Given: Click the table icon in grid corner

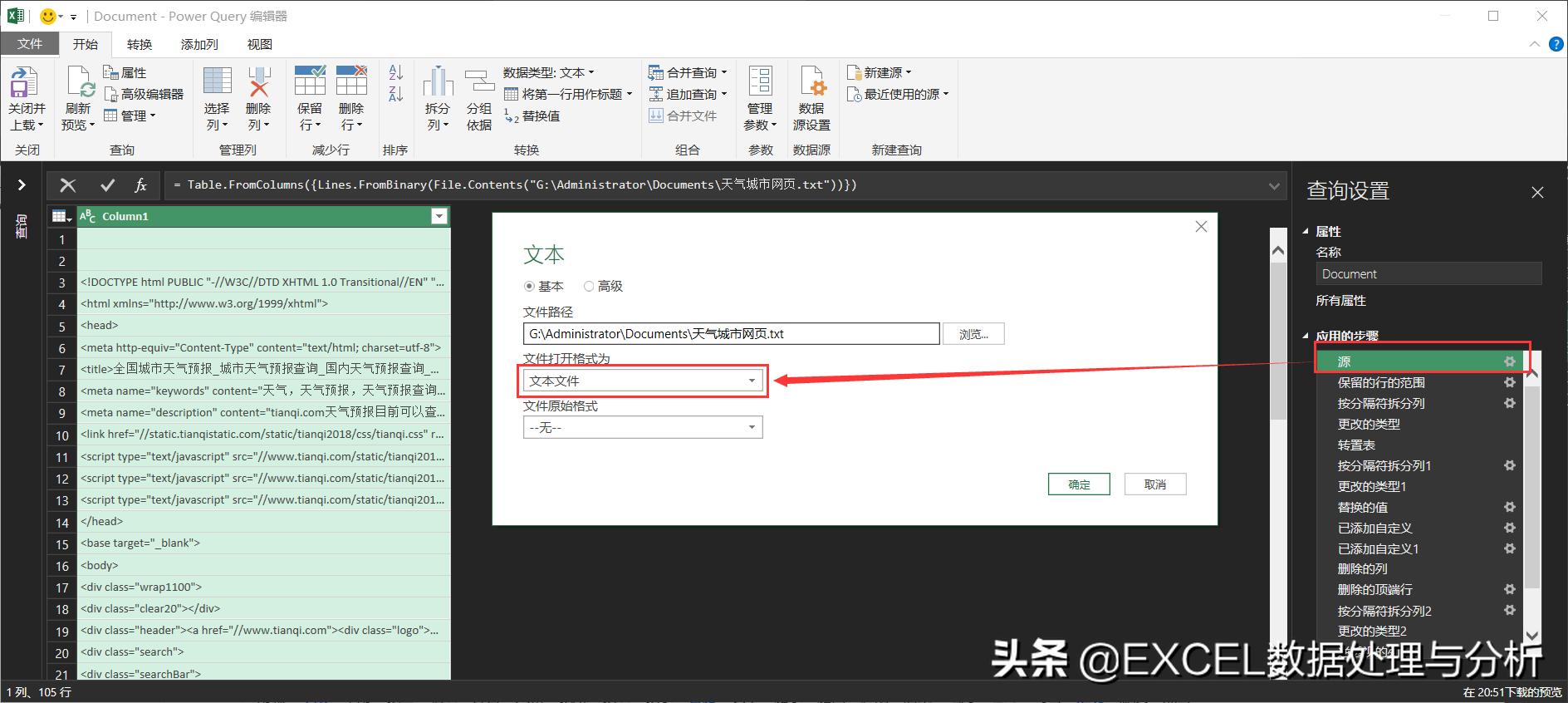Looking at the screenshot, I should (x=62, y=216).
